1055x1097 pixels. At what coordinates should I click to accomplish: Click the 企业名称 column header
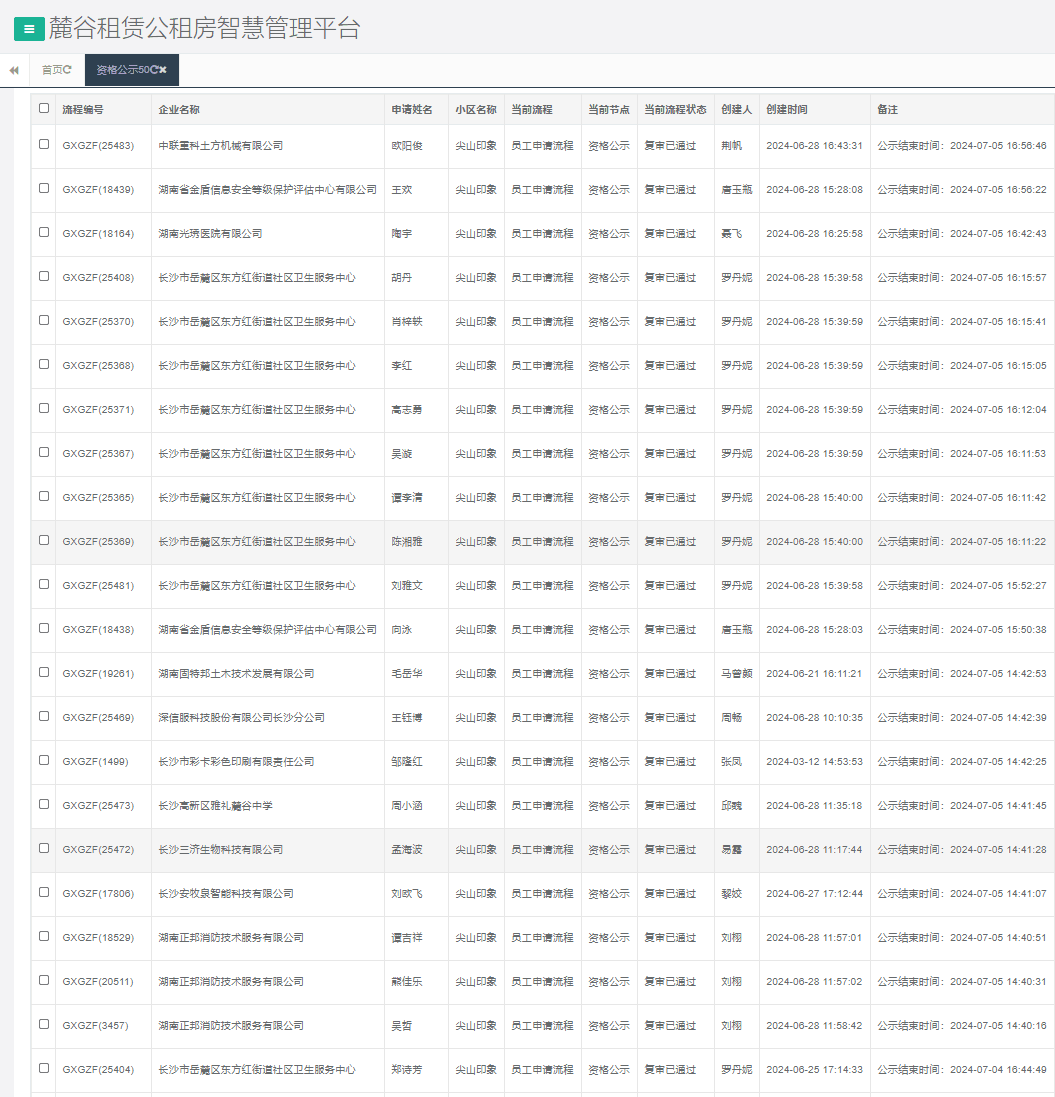coord(179,109)
